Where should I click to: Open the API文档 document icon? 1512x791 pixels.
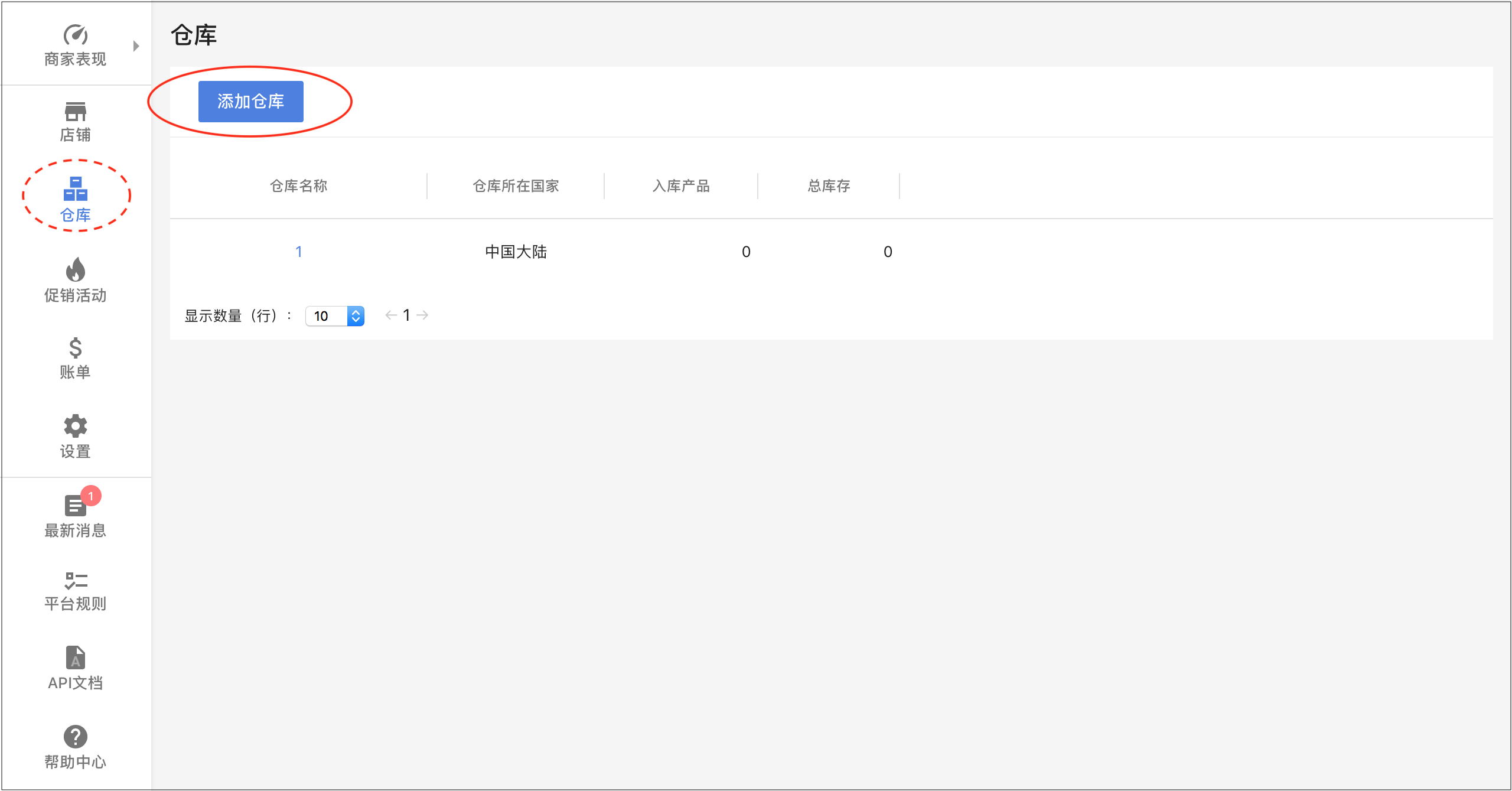pos(76,657)
